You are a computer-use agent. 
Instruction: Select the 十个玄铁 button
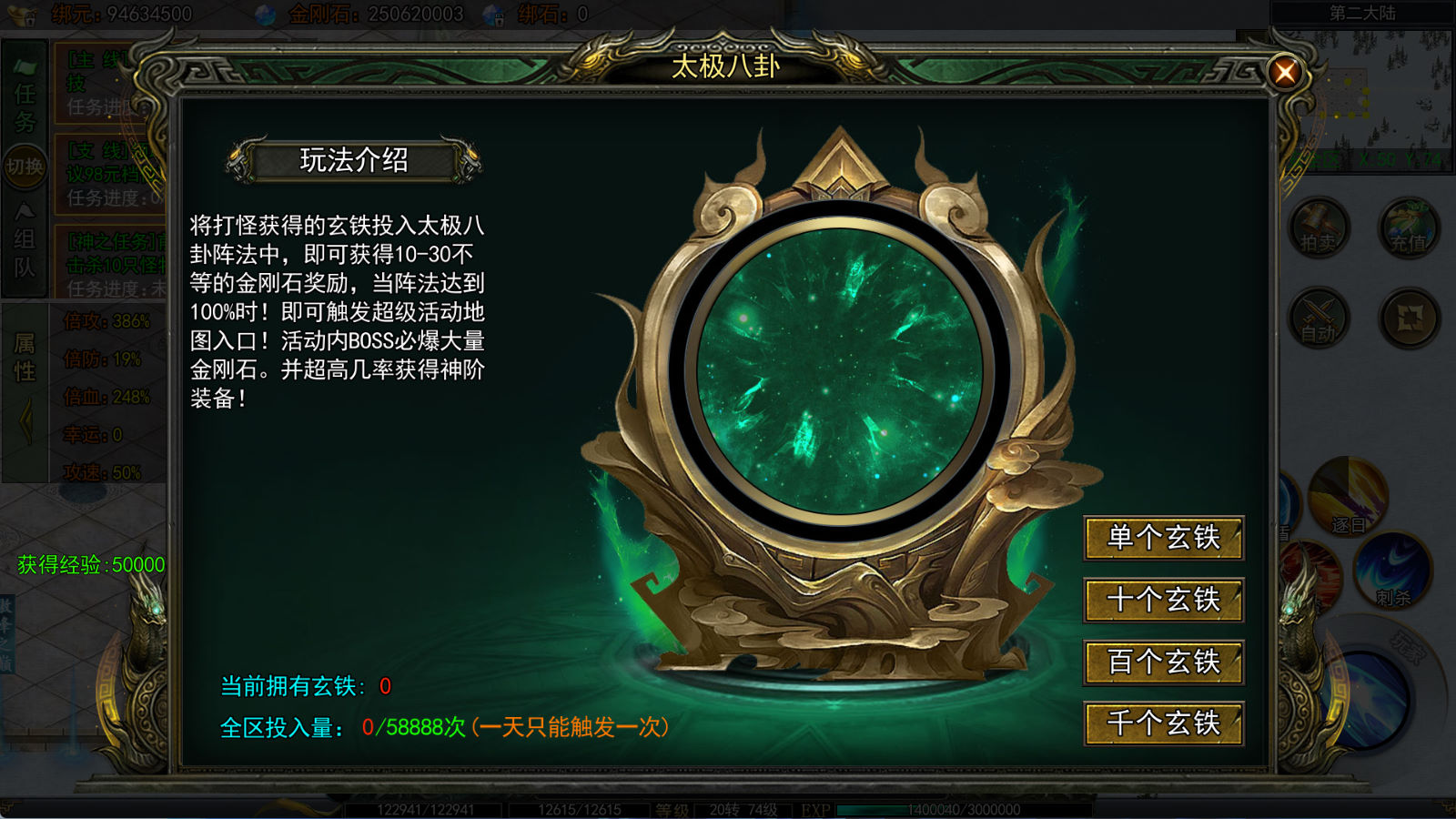coord(1163,600)
